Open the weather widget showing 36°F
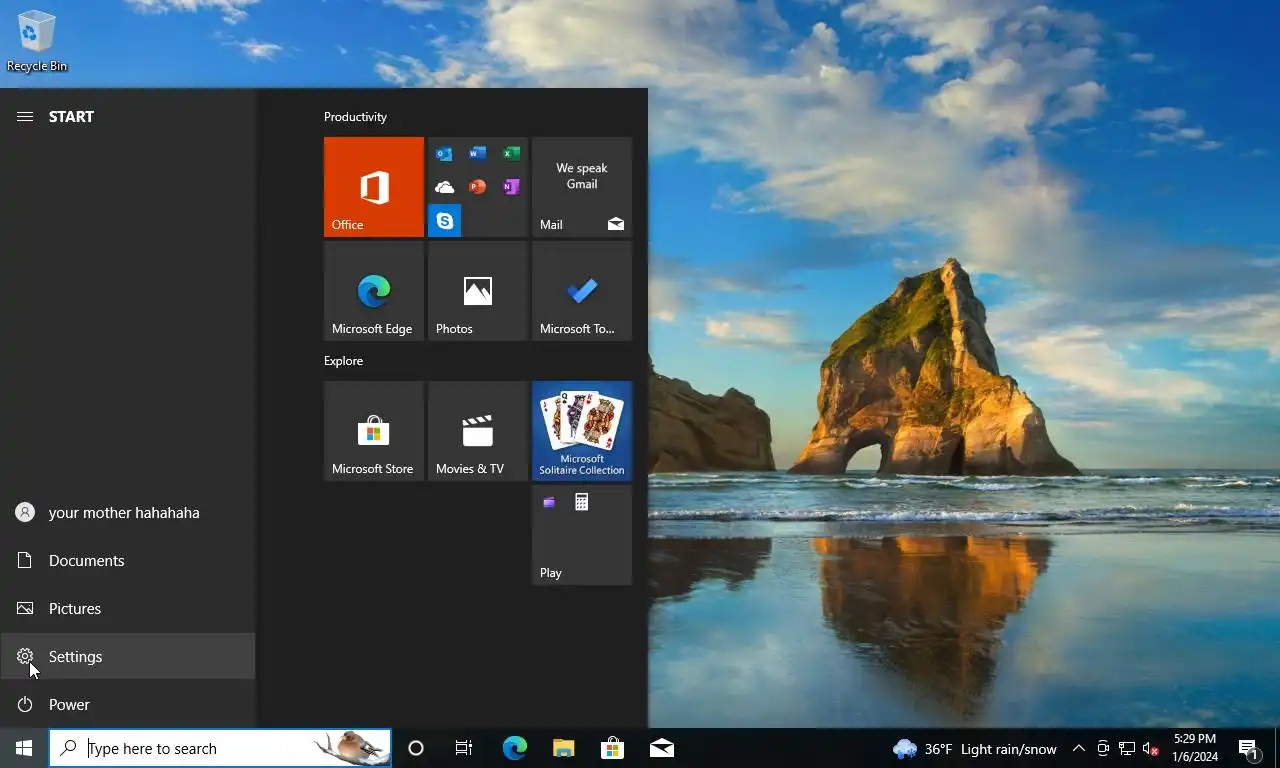Image resolution: width=1280 pixels, height=768 pixels. click(x=975, y=748)
